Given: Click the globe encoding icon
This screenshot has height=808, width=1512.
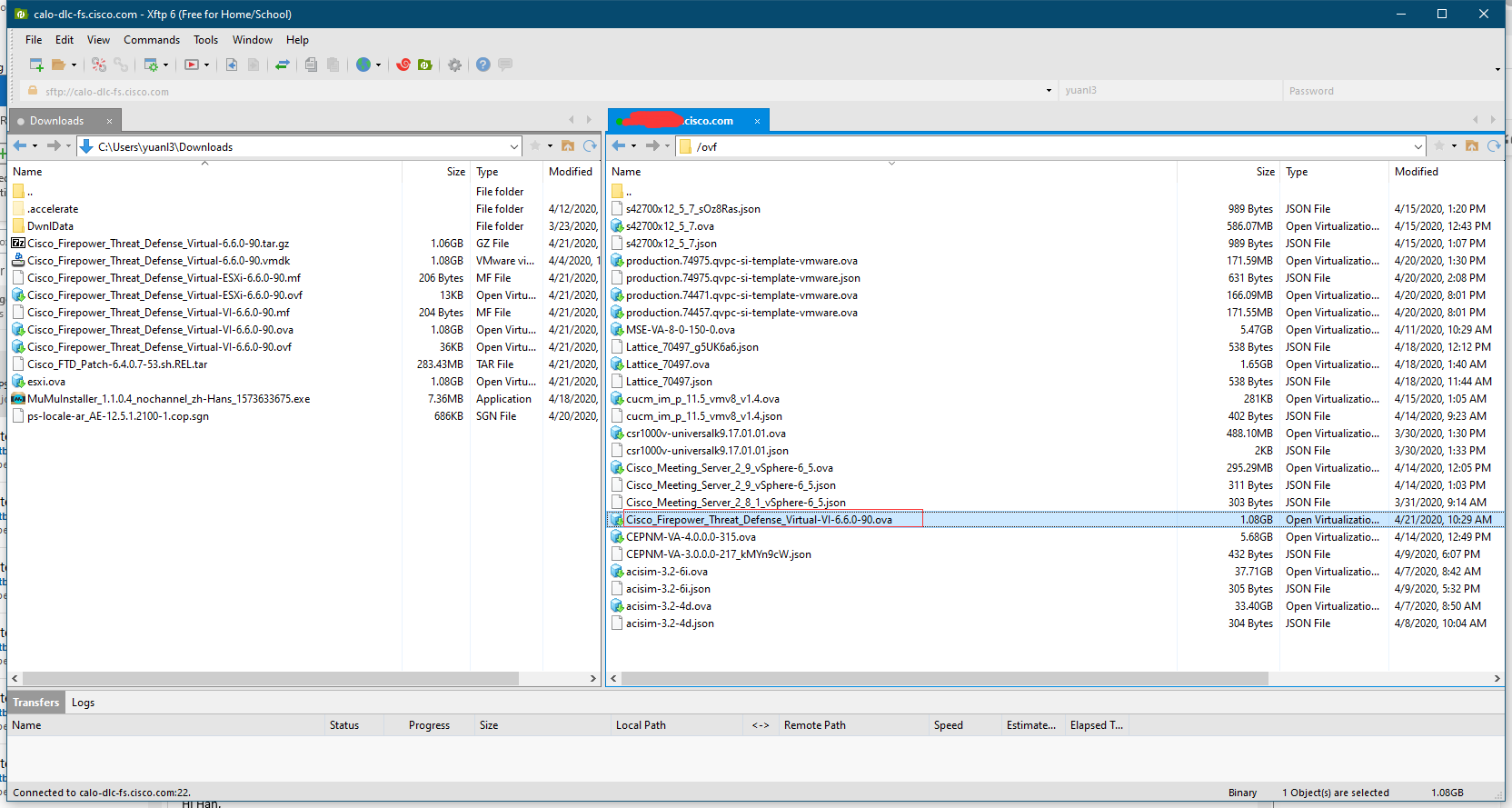Looking at the screenshot, I should pos(363,65).
